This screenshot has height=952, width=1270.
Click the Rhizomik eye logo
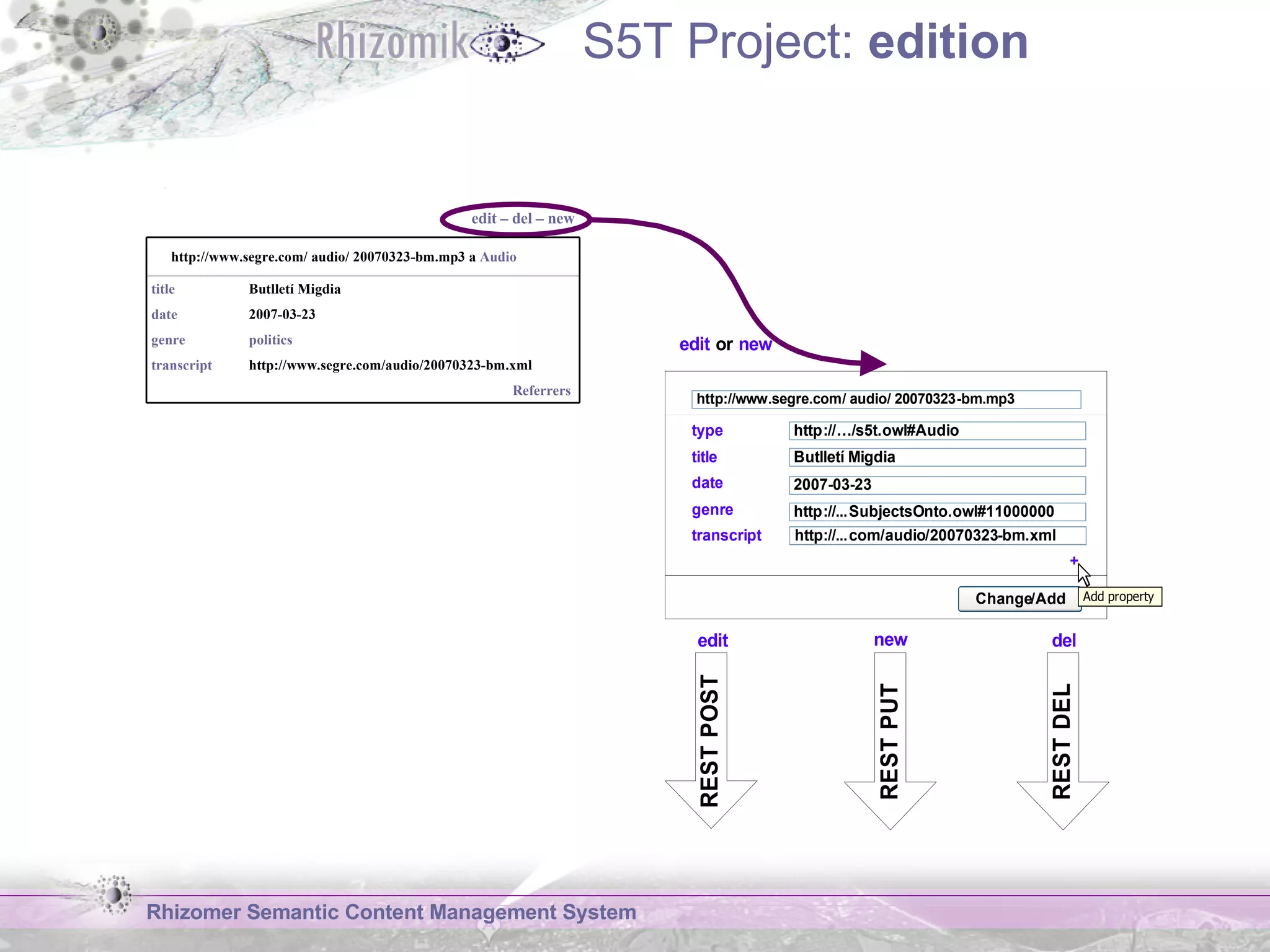click(x=507, y=43)
